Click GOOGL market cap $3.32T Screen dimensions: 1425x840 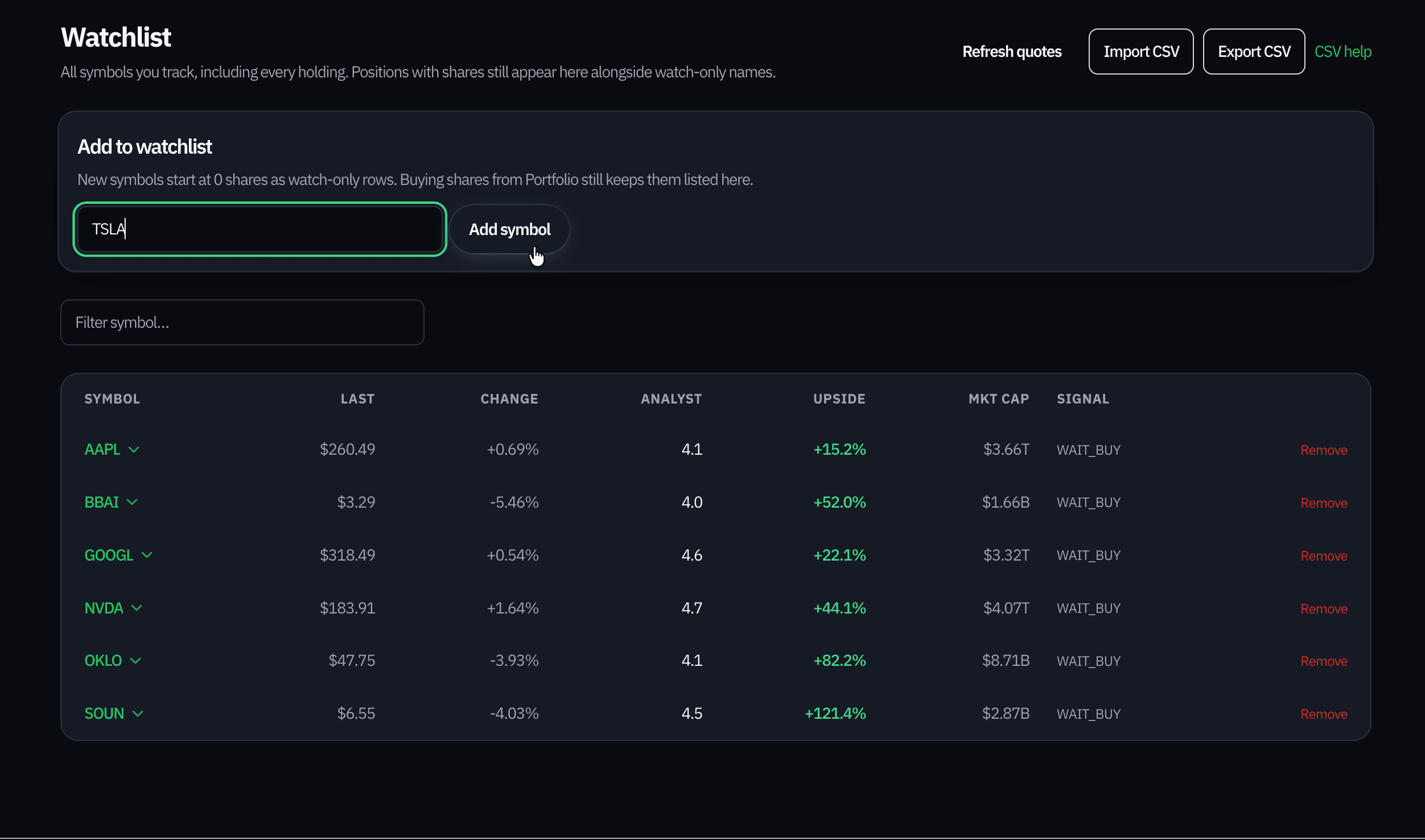[1006, 555]
